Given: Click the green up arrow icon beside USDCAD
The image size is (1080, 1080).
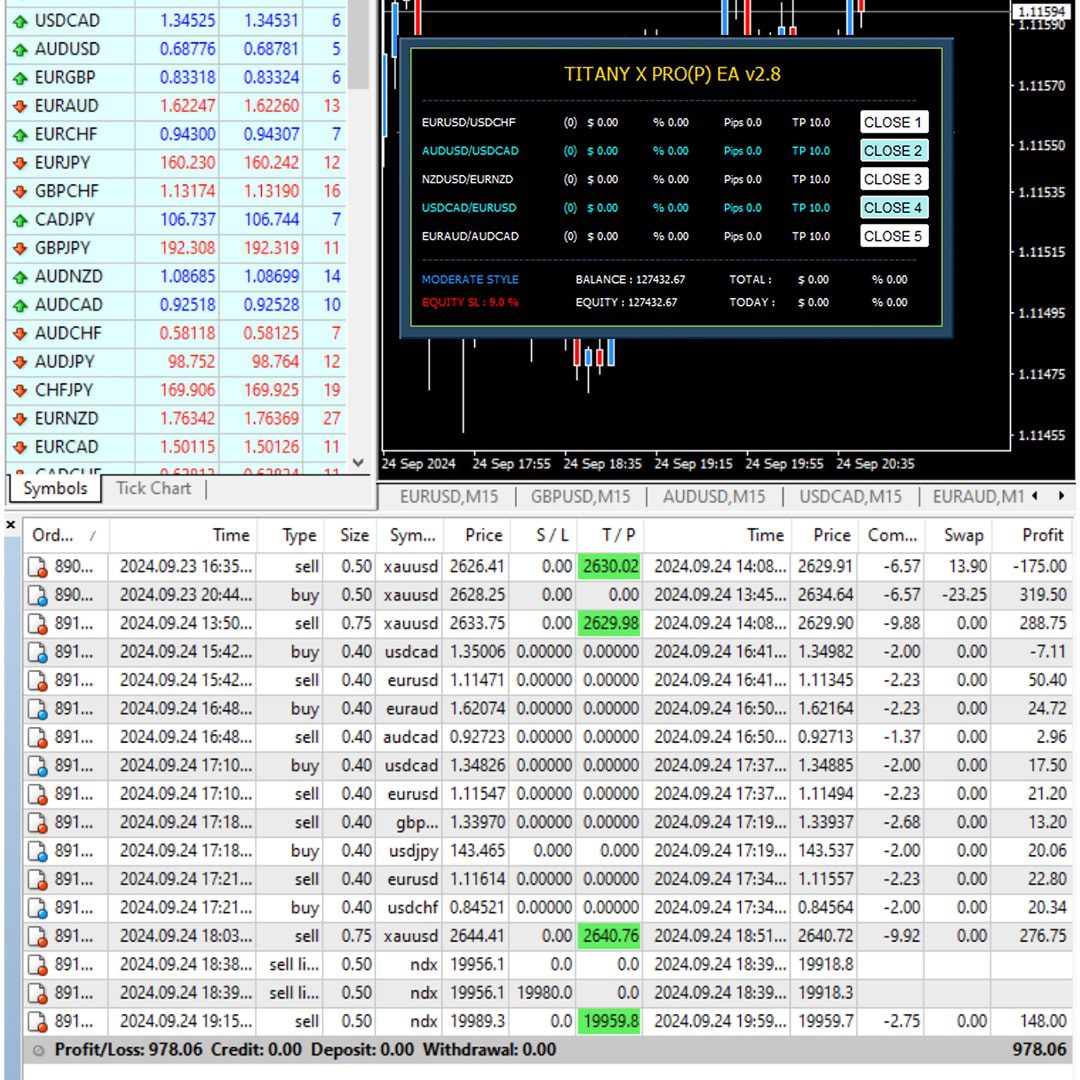Looking at the screenshot, I should 19,20.
